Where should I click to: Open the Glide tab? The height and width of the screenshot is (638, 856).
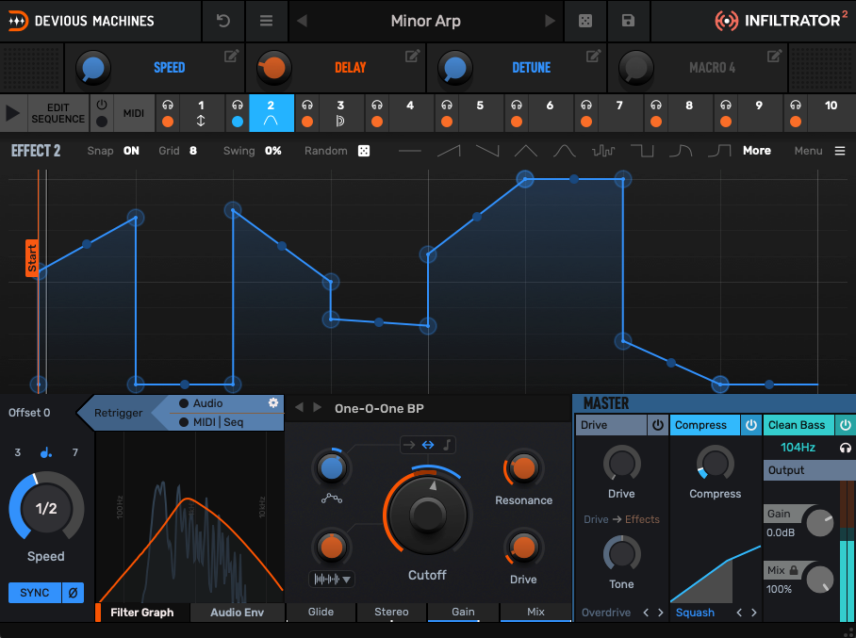(x=321, y=612)
